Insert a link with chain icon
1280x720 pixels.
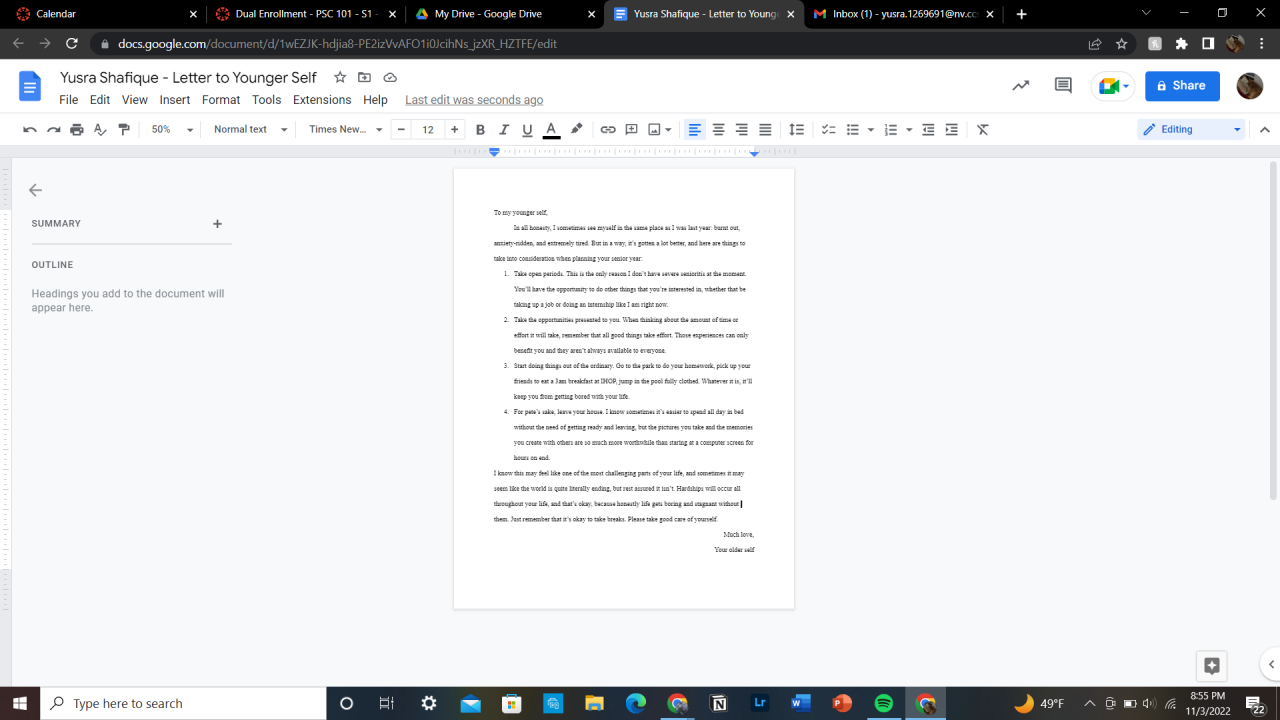608,129
